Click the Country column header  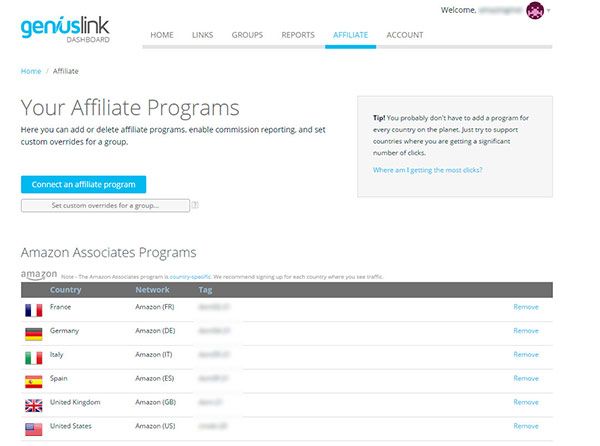tap(65, 290)
